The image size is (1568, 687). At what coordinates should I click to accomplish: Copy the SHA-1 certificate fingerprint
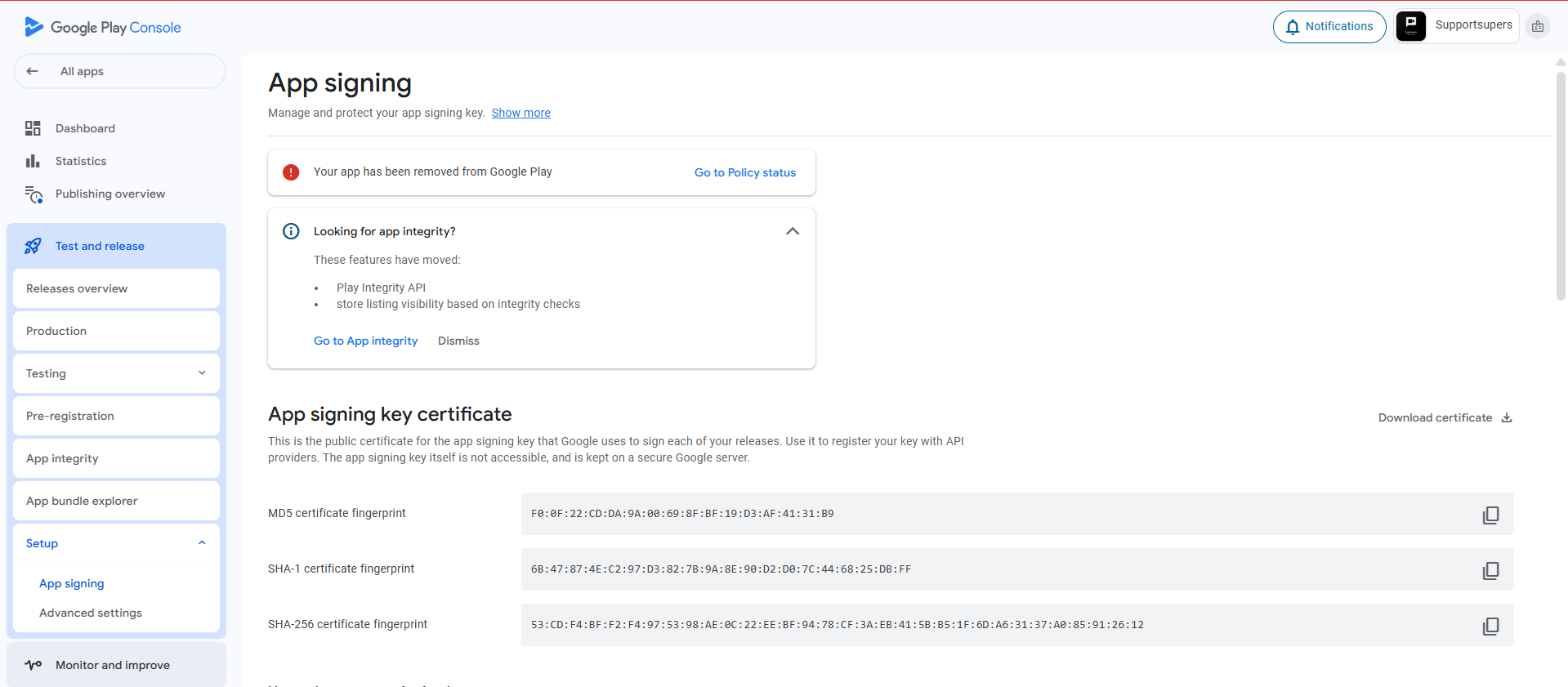click(x=1490, y=570)
